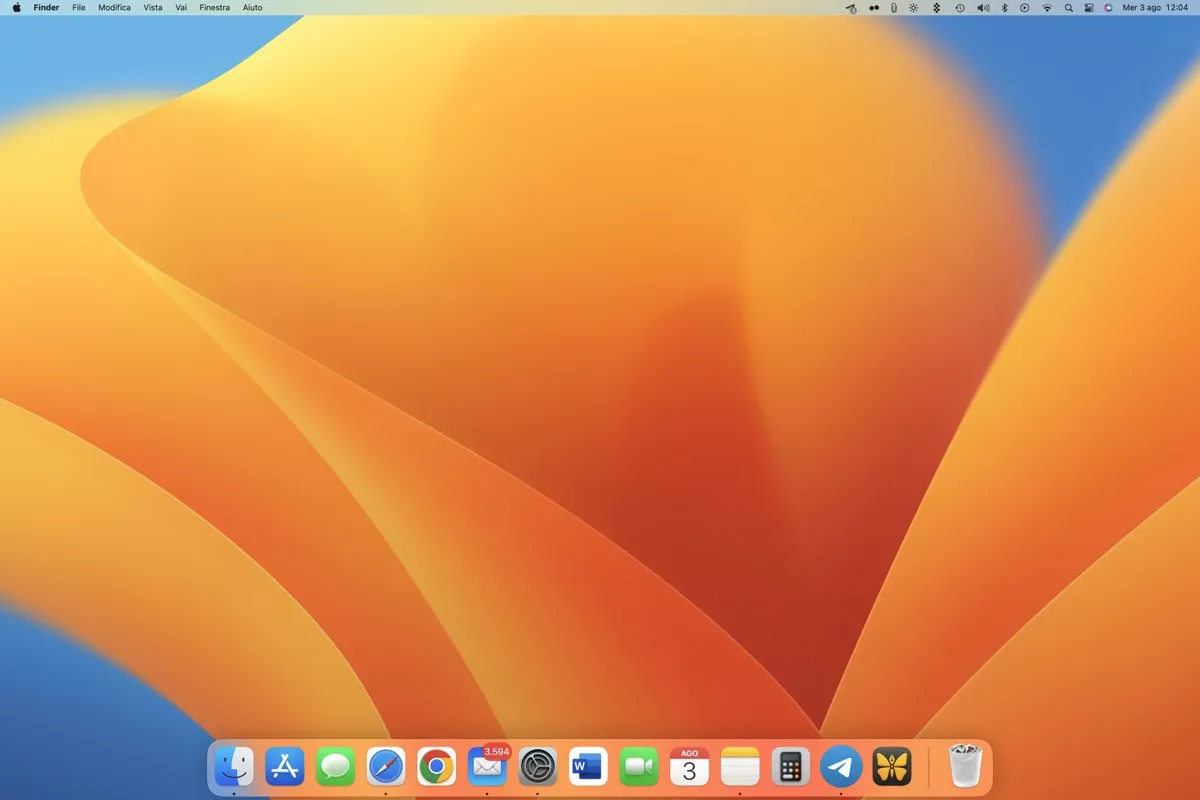
Task: Start FaceTime from the Dock
Action: pyautogui.click(x=638, y=766)
